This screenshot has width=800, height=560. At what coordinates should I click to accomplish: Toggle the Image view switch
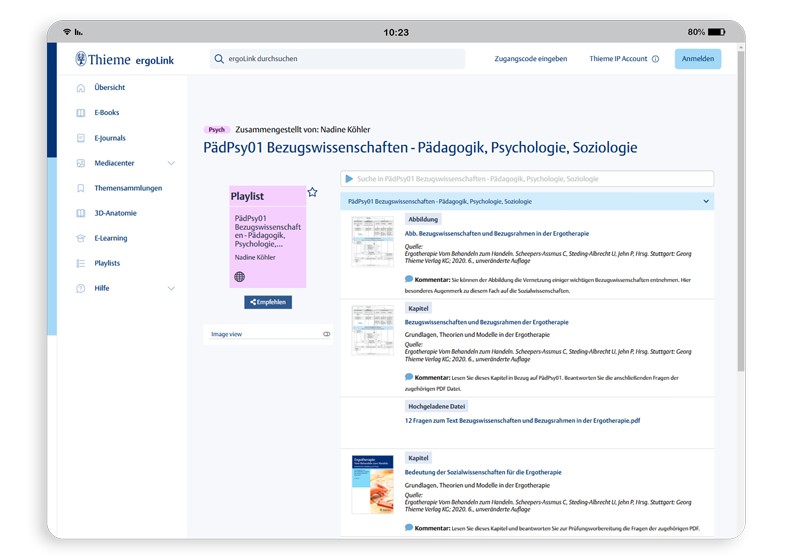327,334
